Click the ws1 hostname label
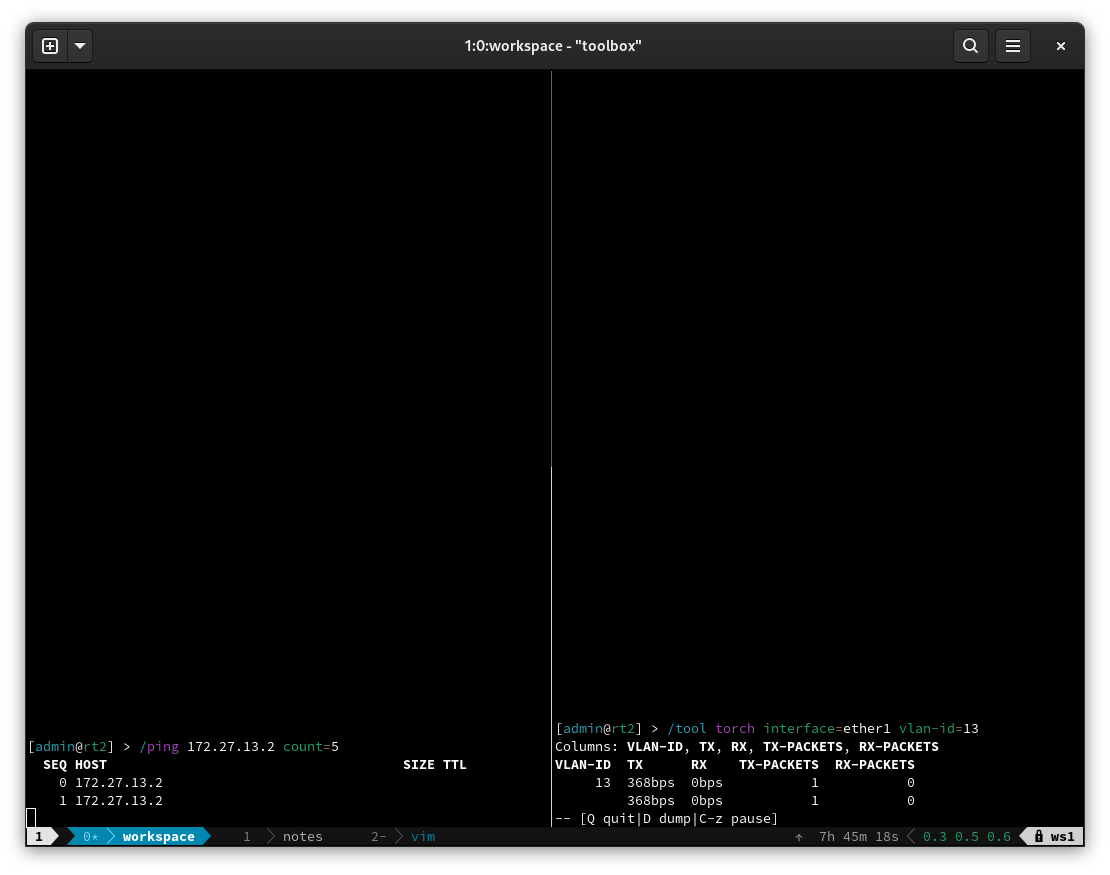1110x875 pixels. click(x=1062, y=836)
